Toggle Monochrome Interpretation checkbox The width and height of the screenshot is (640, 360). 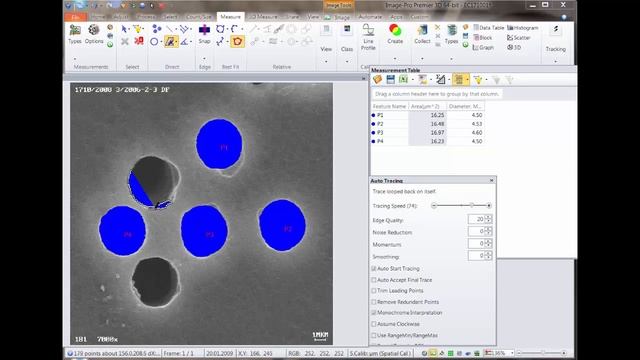pyautogui.click(x=373, y=313)
